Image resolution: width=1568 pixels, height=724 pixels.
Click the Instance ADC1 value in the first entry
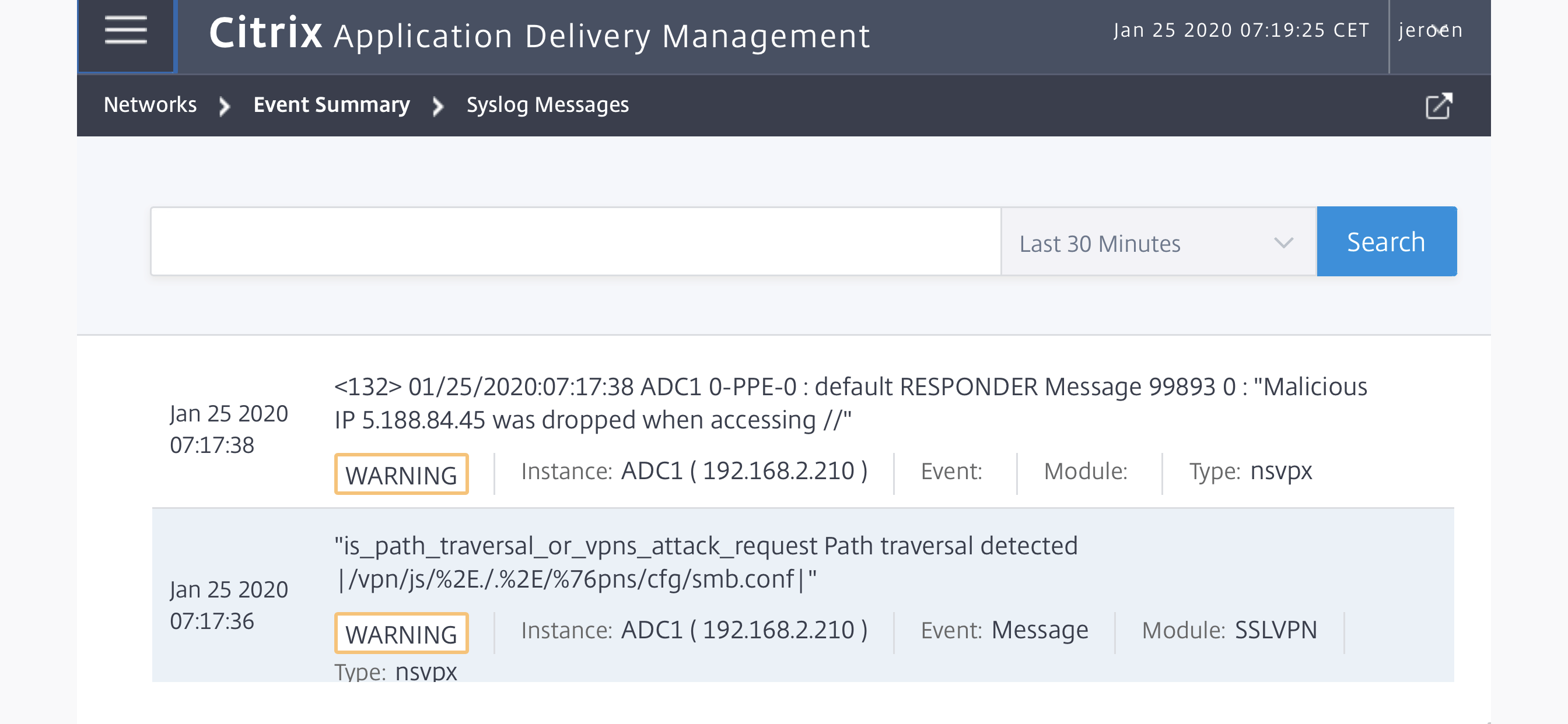click(744, 472)
